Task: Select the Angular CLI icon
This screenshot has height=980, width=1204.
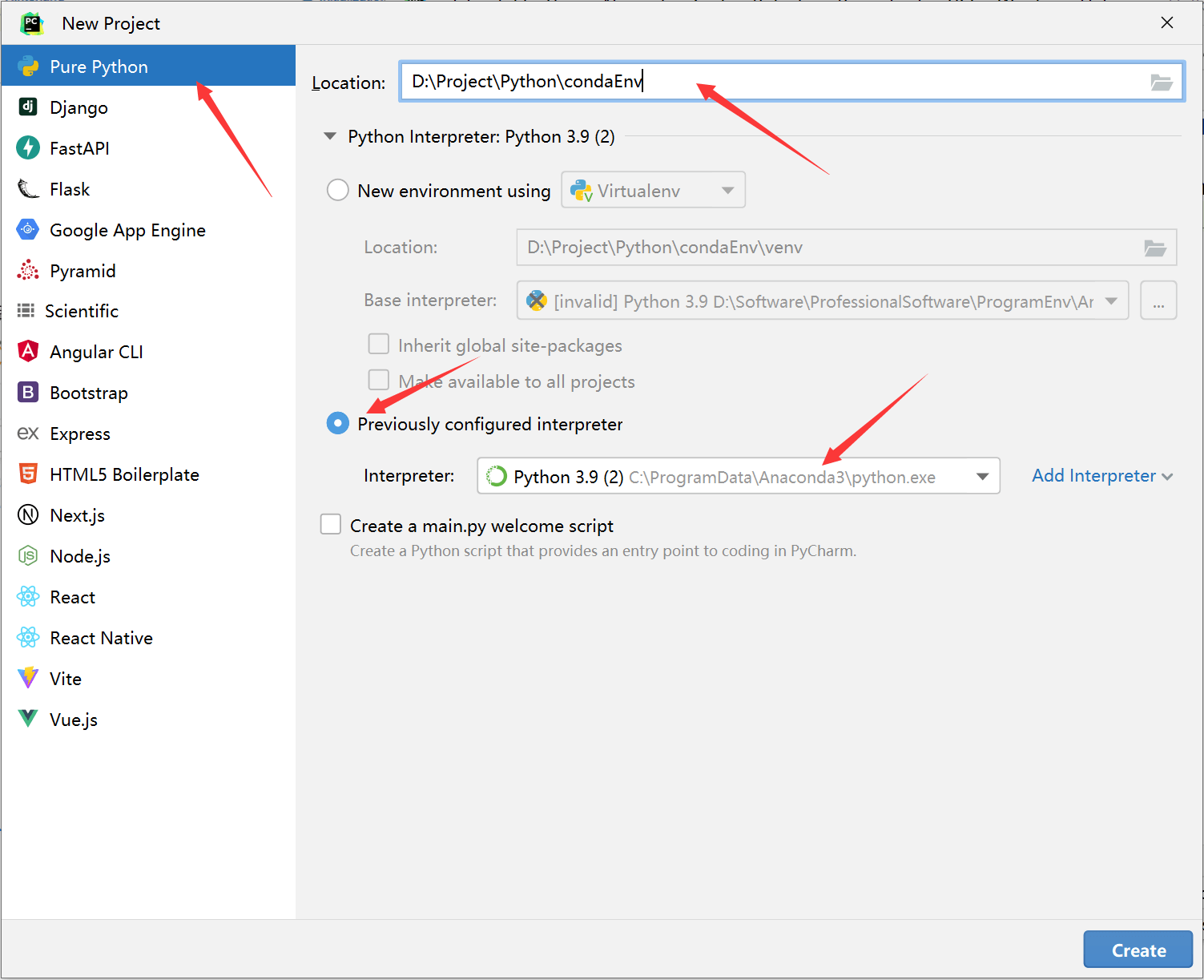Action: 28,351
